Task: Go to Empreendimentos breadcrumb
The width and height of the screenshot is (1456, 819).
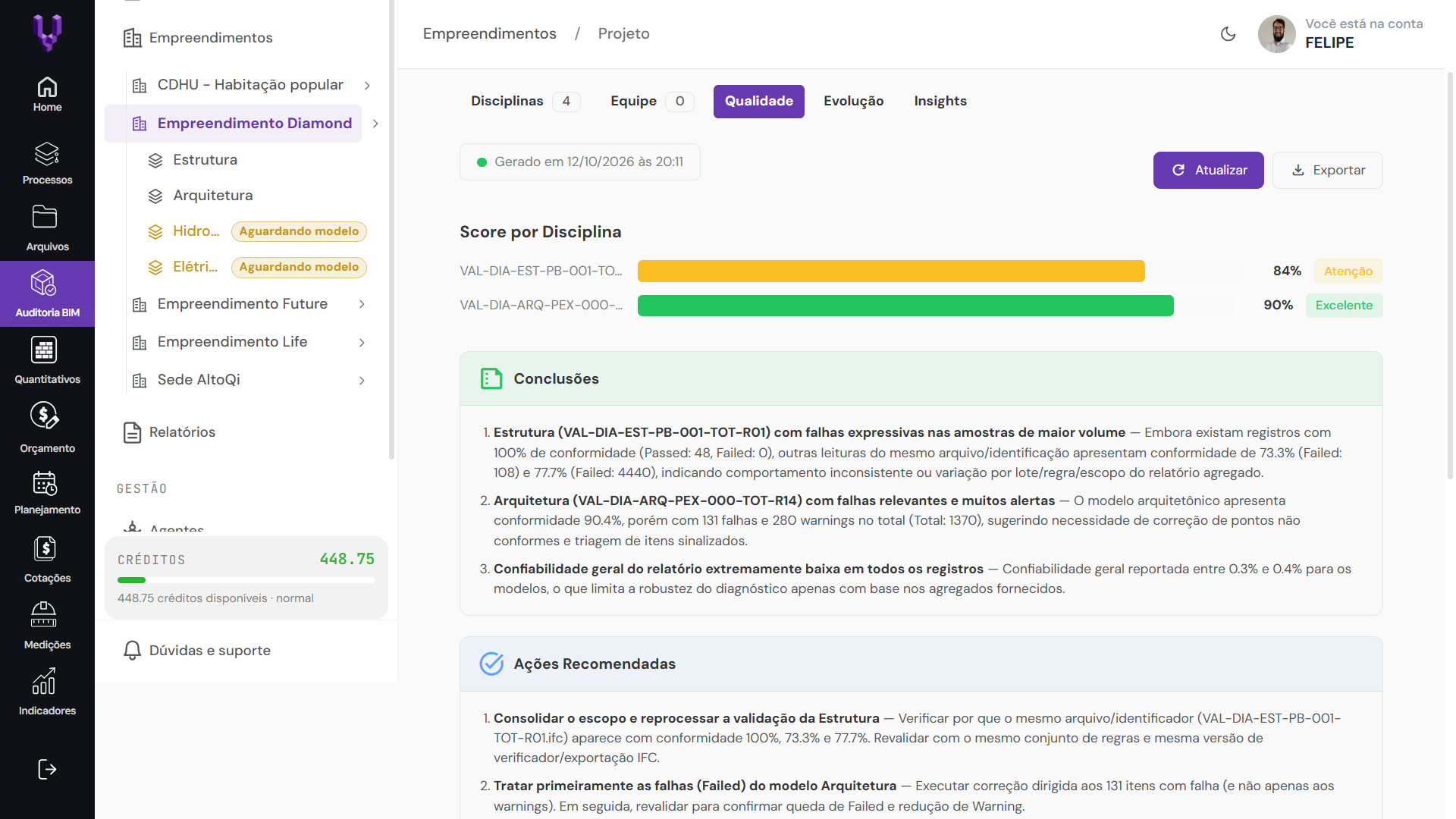Action: pyautogui.click(x=490, y=33)
